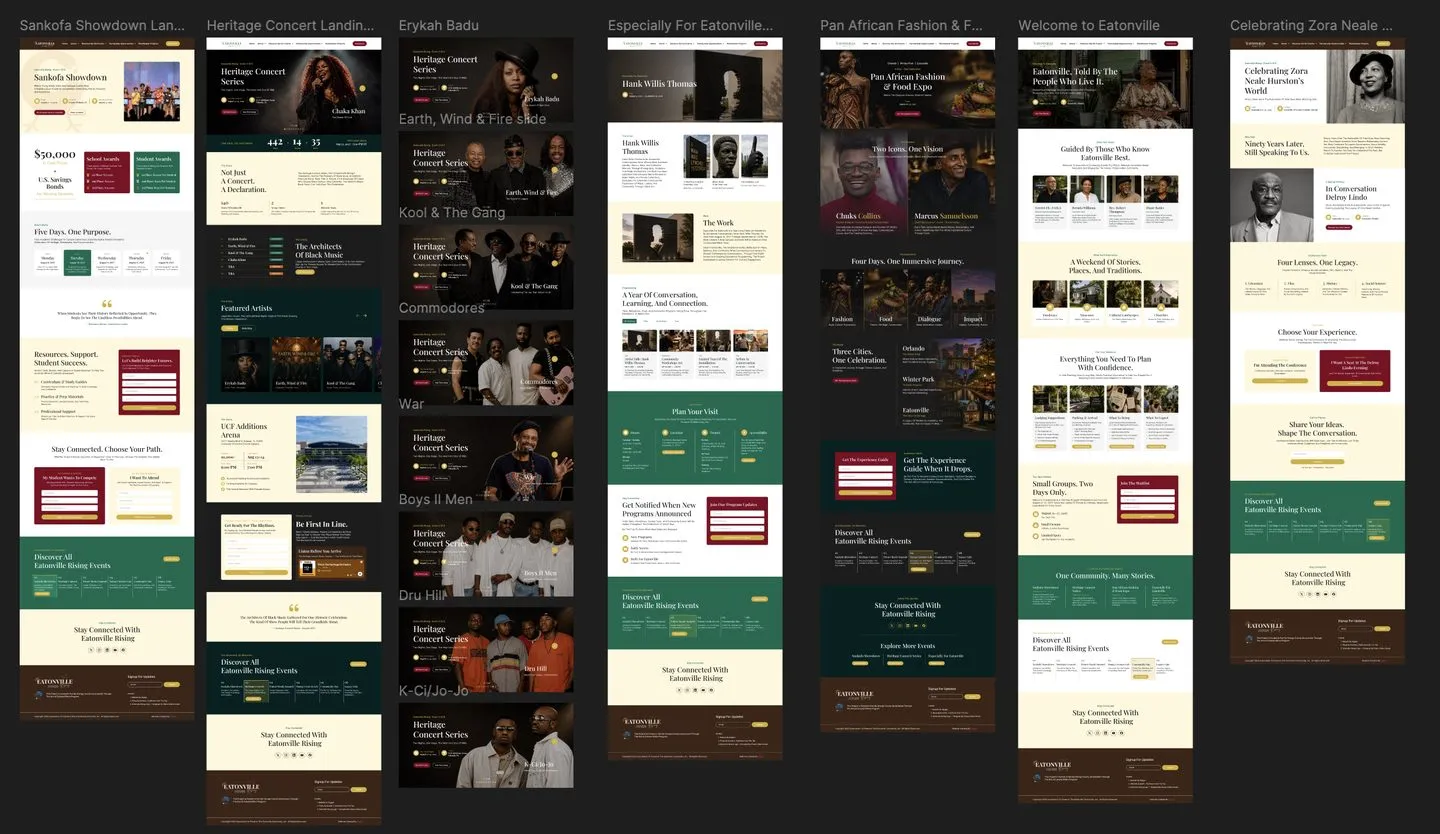1440x834 pixels.
Task: Select the 'Student Awards' green card
Action: point(156,173)
